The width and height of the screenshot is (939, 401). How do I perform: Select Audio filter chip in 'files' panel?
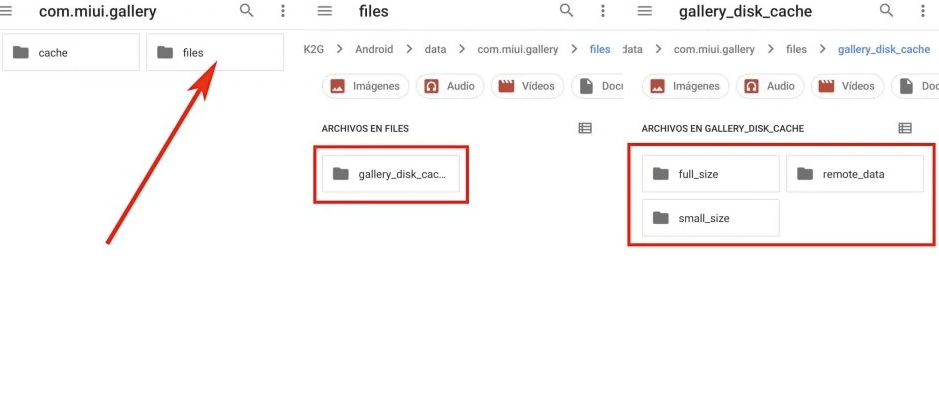[449, 86]
